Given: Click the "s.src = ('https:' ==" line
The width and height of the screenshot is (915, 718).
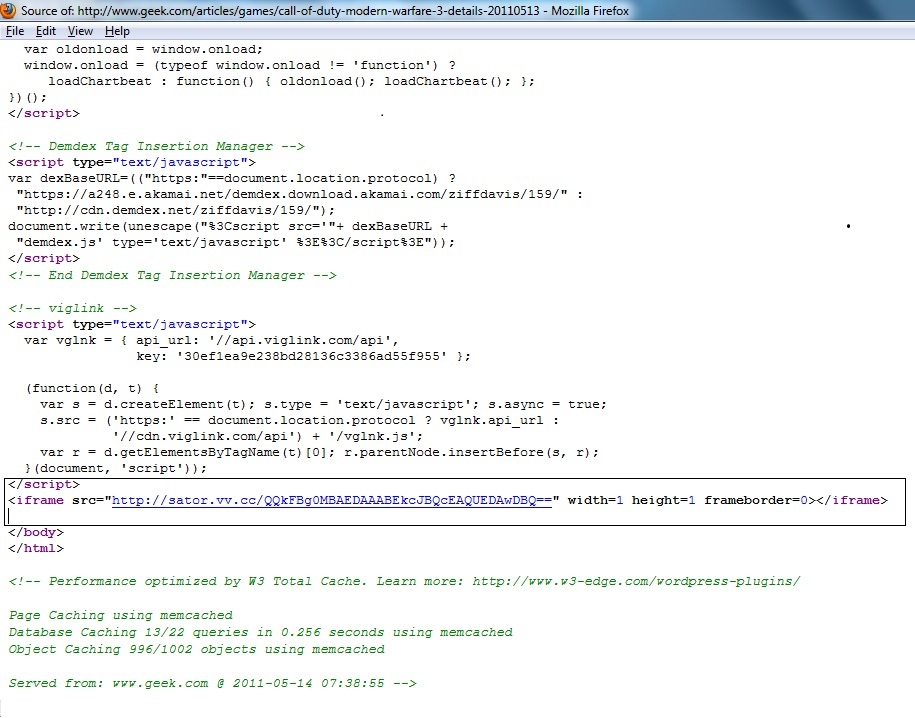Looking at the screenshot, I should point(299,420).
